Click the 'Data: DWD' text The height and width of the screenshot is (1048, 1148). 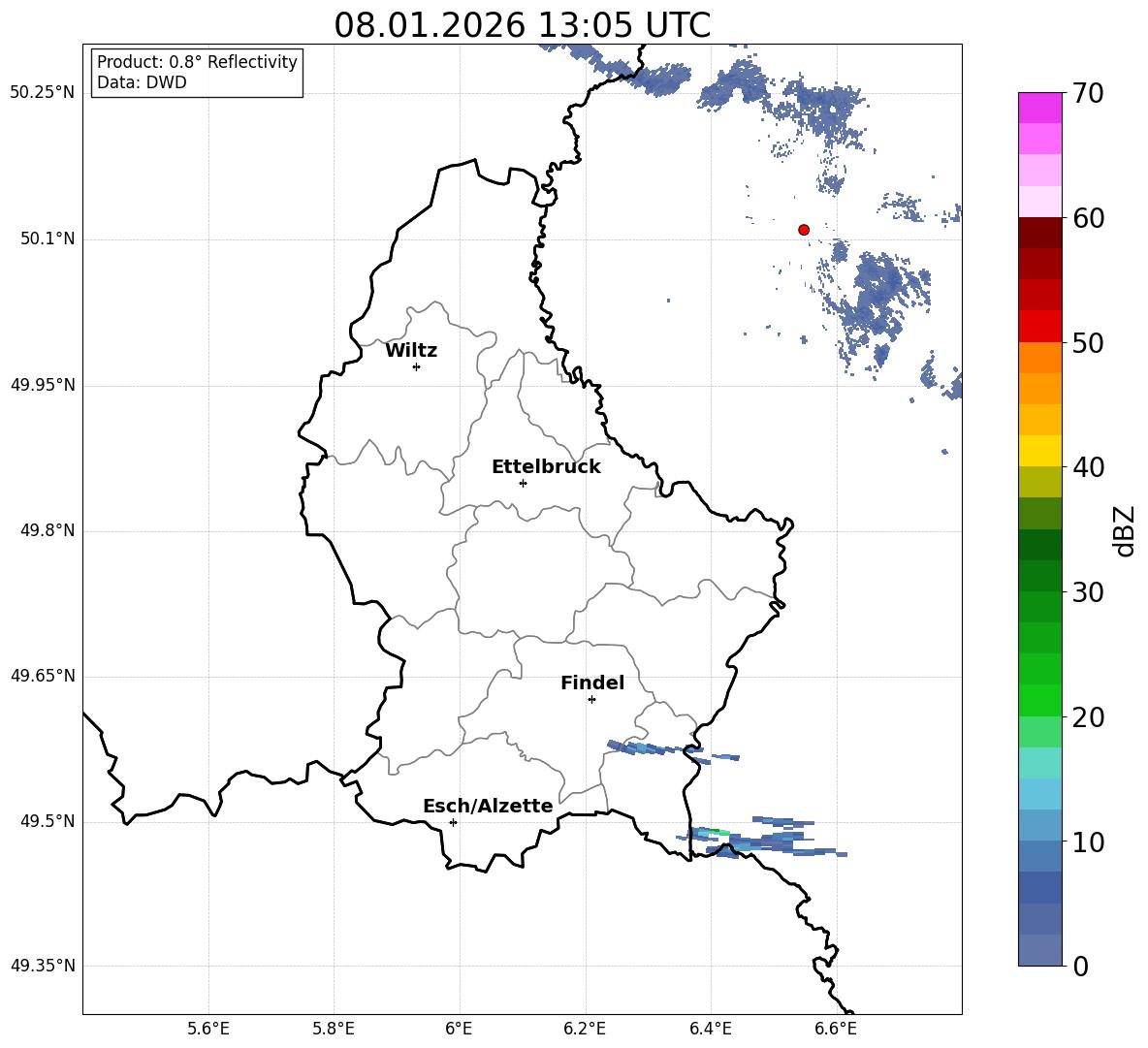click(x=142, y=82)
